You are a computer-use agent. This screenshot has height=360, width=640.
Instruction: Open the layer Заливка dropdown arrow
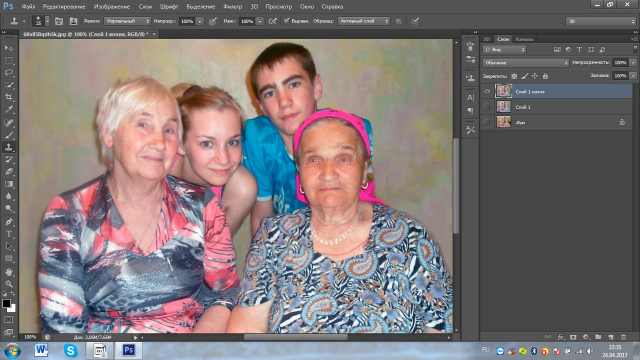pos(633,76)
